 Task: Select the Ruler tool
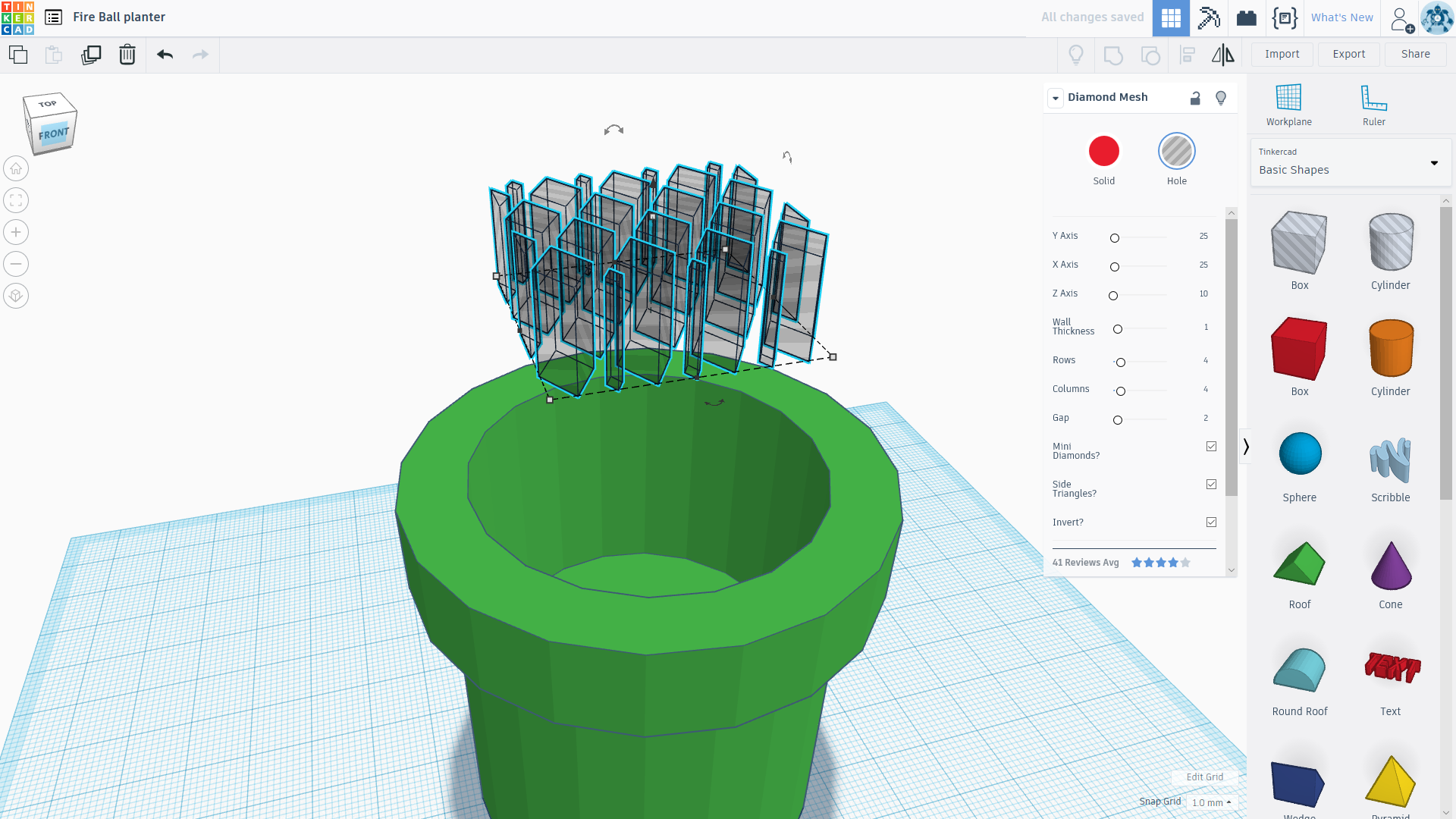coord(1373,105)
